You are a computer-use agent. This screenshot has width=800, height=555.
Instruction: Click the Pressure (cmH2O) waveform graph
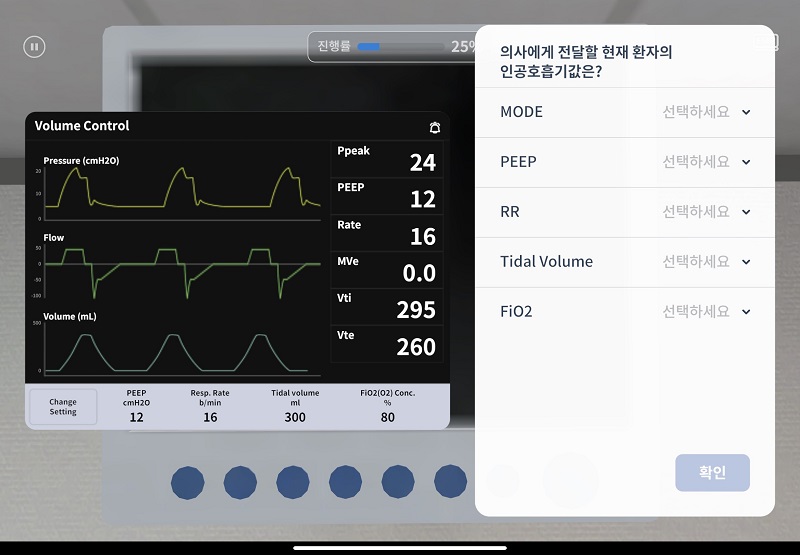[180, 188]
